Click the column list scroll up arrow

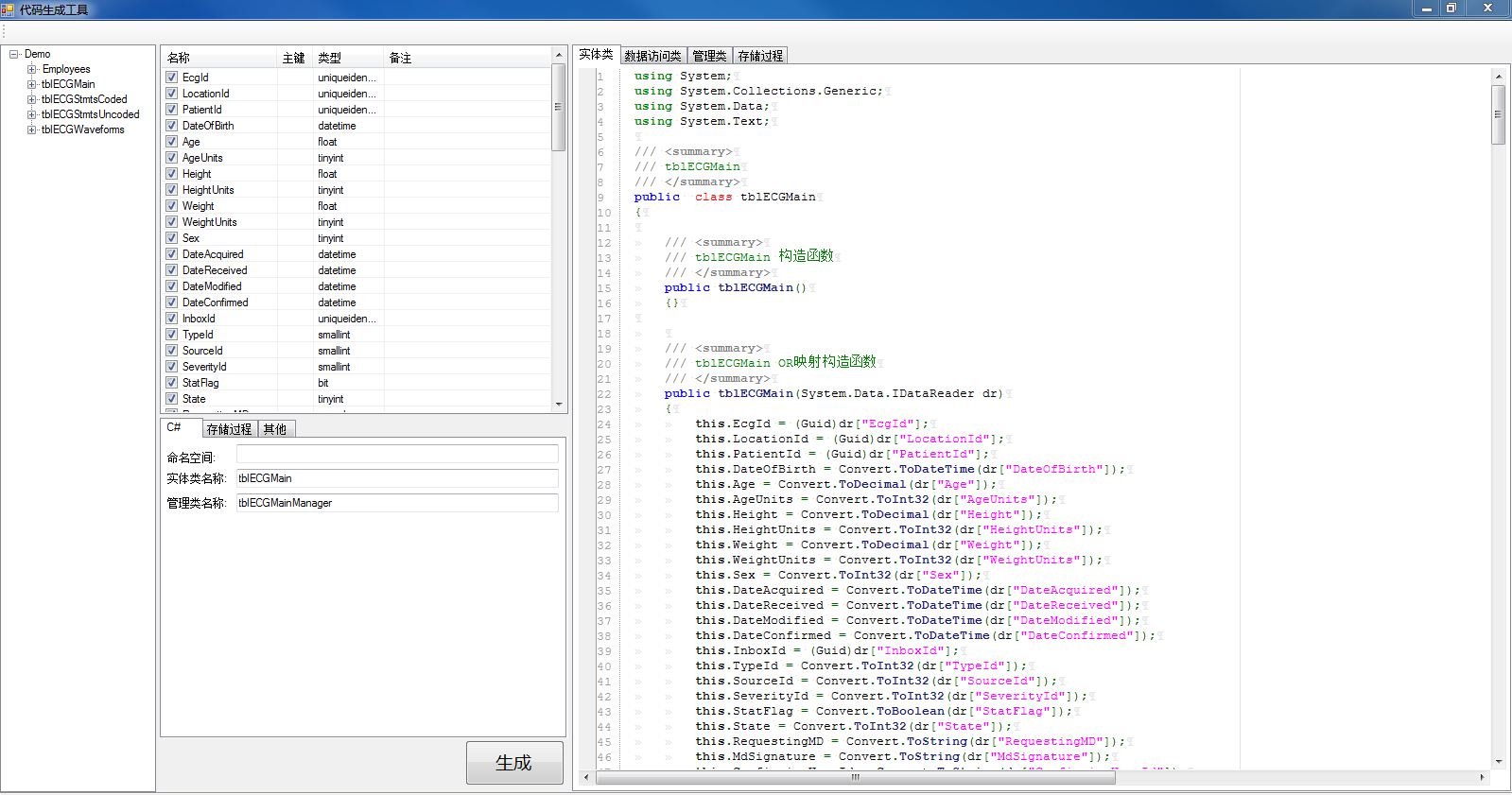[559, 55]
